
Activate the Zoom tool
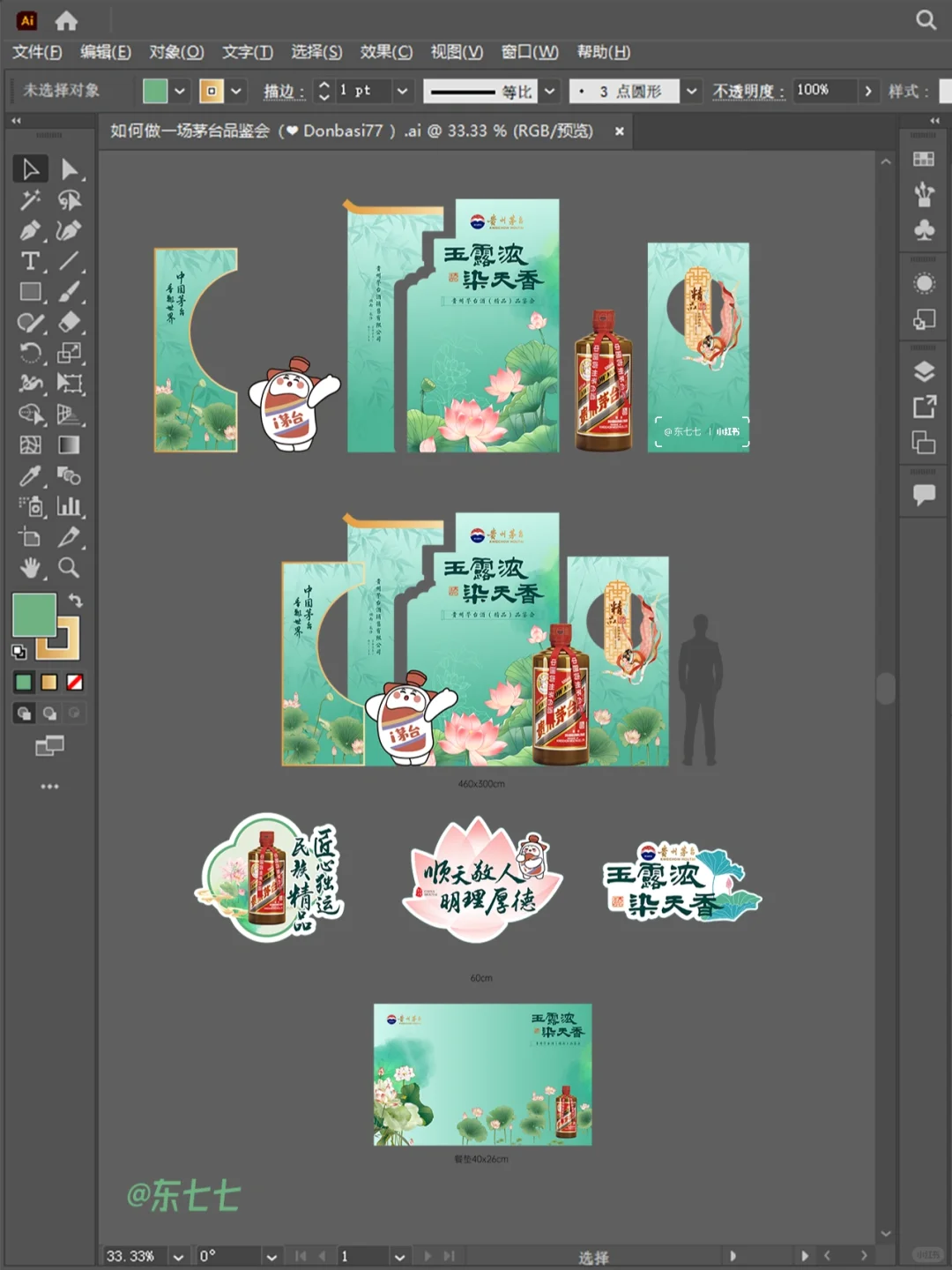tap(70, 568)
